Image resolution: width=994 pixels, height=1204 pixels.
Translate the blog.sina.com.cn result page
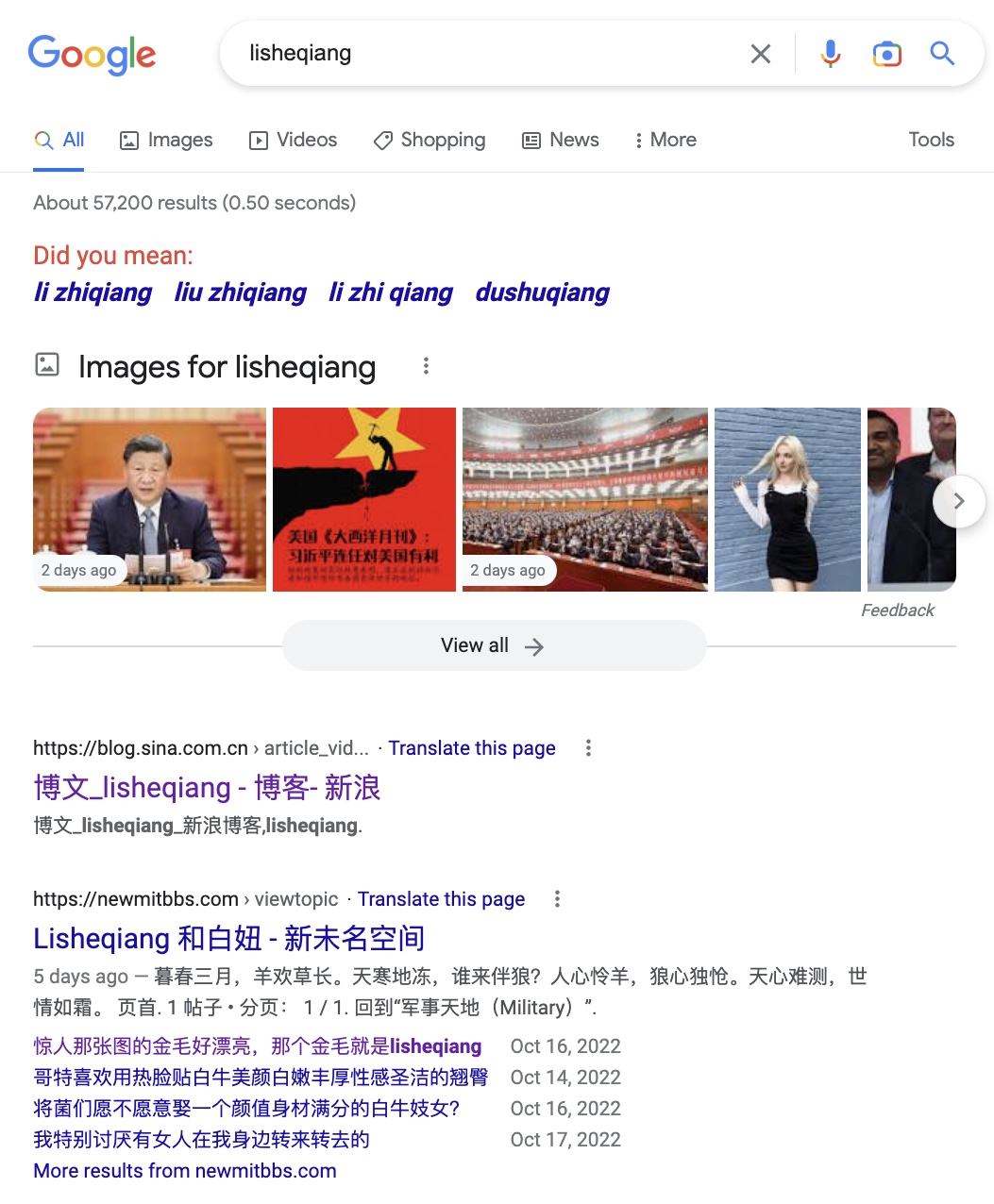(x=472, y=748)
